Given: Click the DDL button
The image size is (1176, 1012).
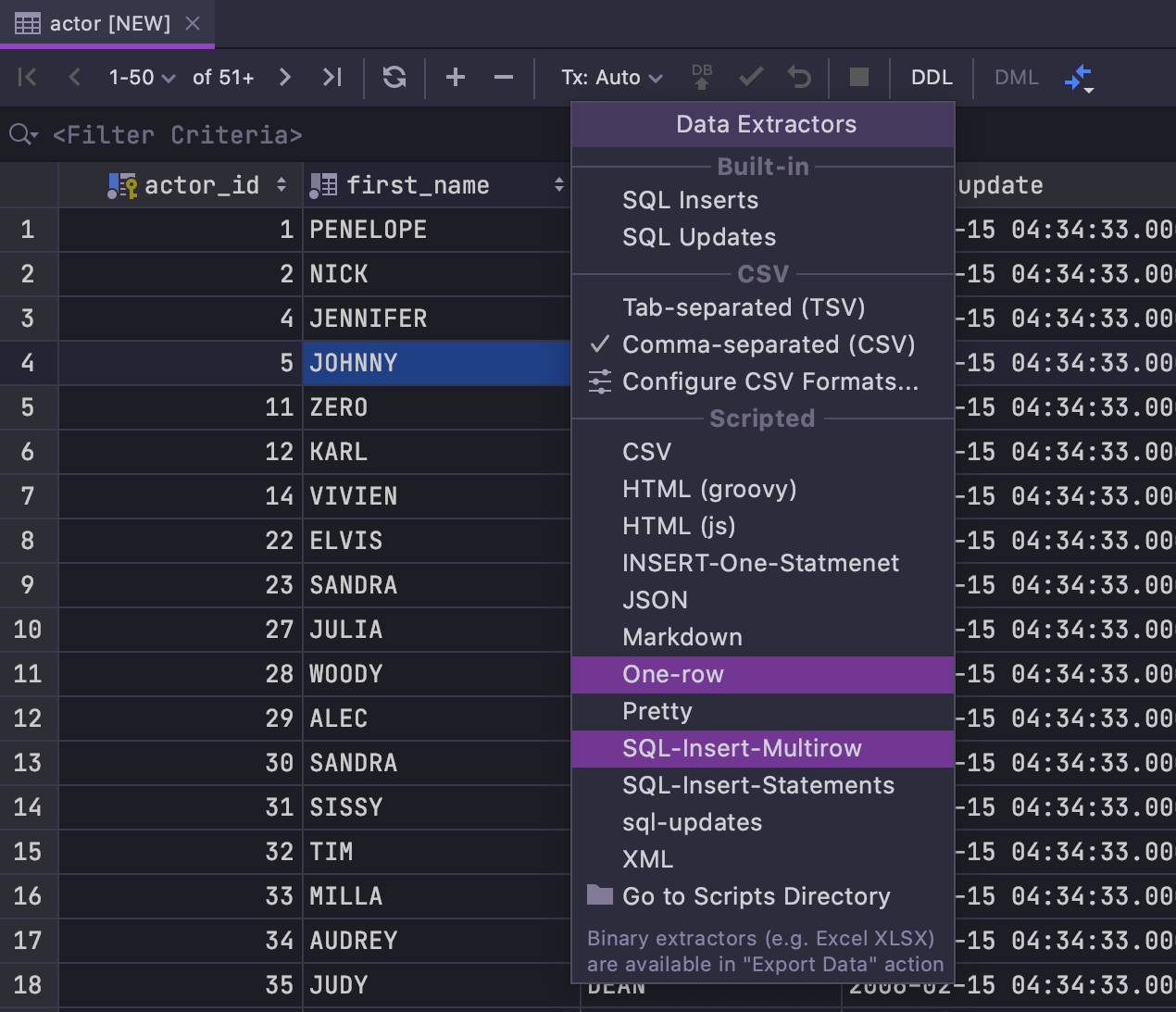Looking at the screenshot, I should 932,78.
